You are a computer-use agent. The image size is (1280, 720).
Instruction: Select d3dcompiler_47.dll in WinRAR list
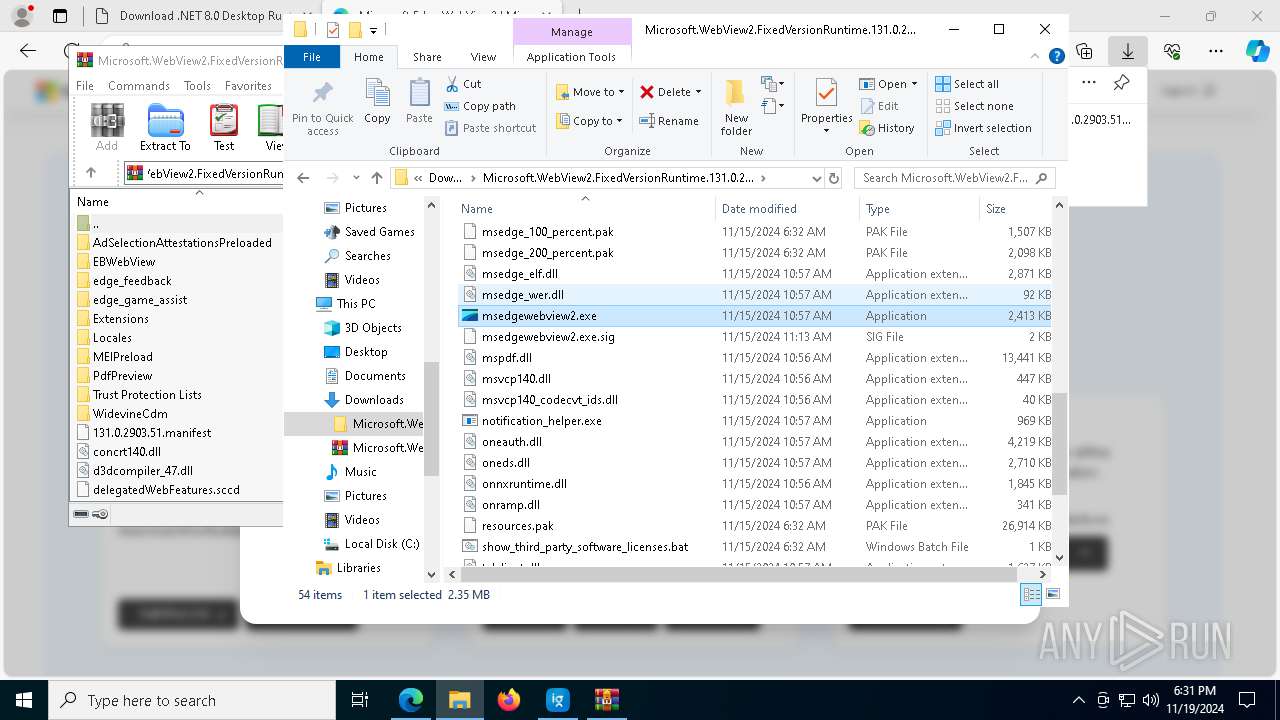pos(143,471)
